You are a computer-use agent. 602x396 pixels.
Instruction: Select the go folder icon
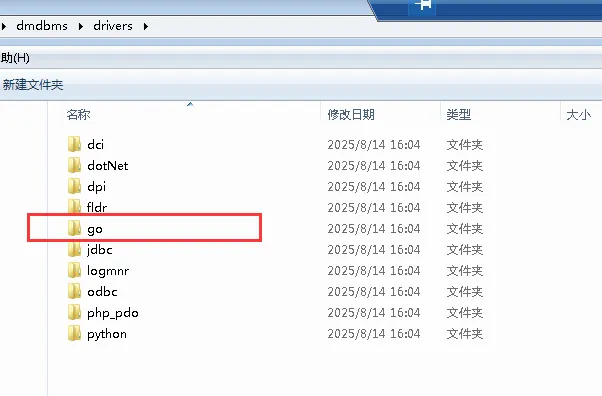pos(74,228)
